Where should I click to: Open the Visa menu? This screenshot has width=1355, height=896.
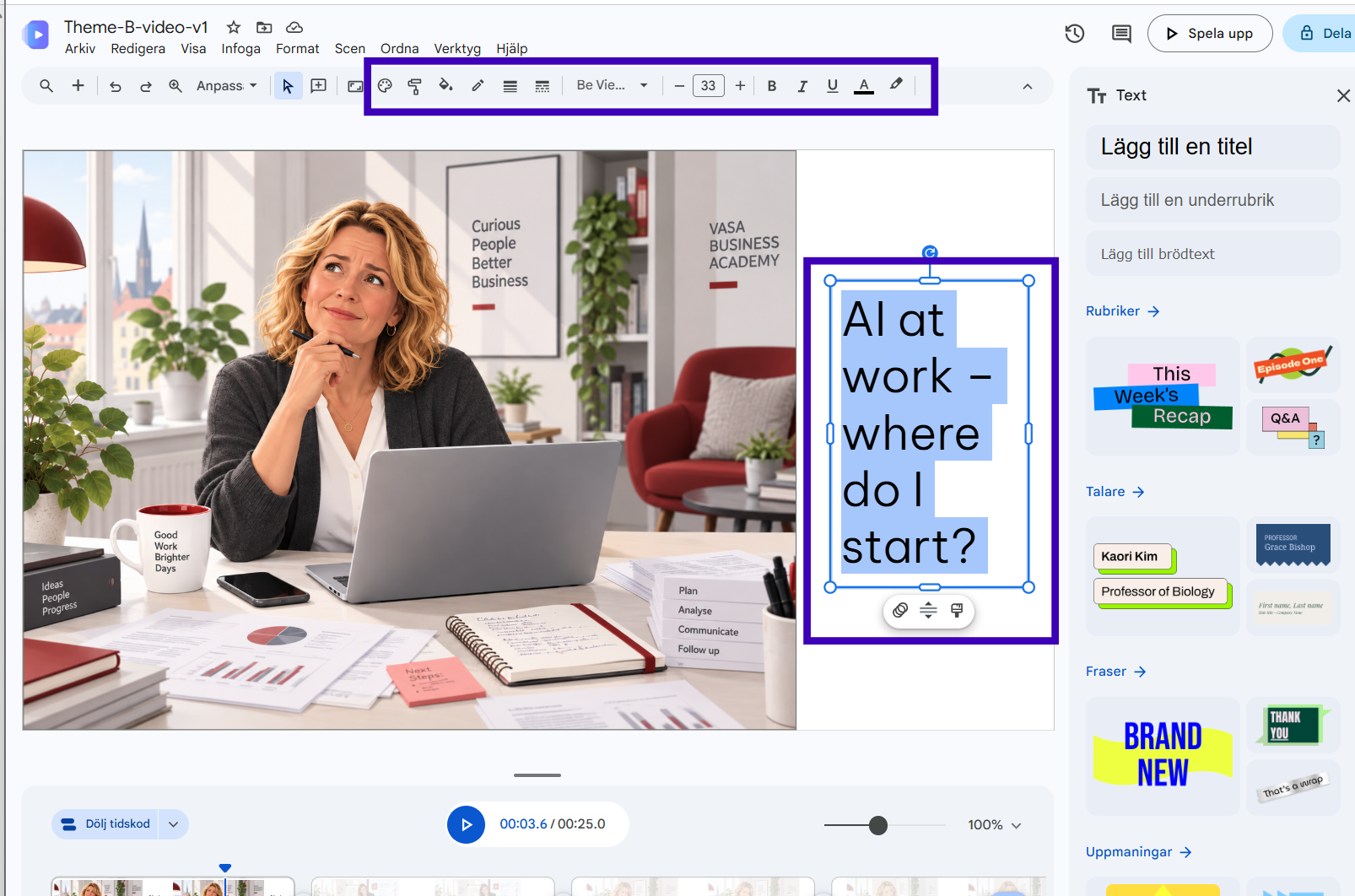pos(193,49)
